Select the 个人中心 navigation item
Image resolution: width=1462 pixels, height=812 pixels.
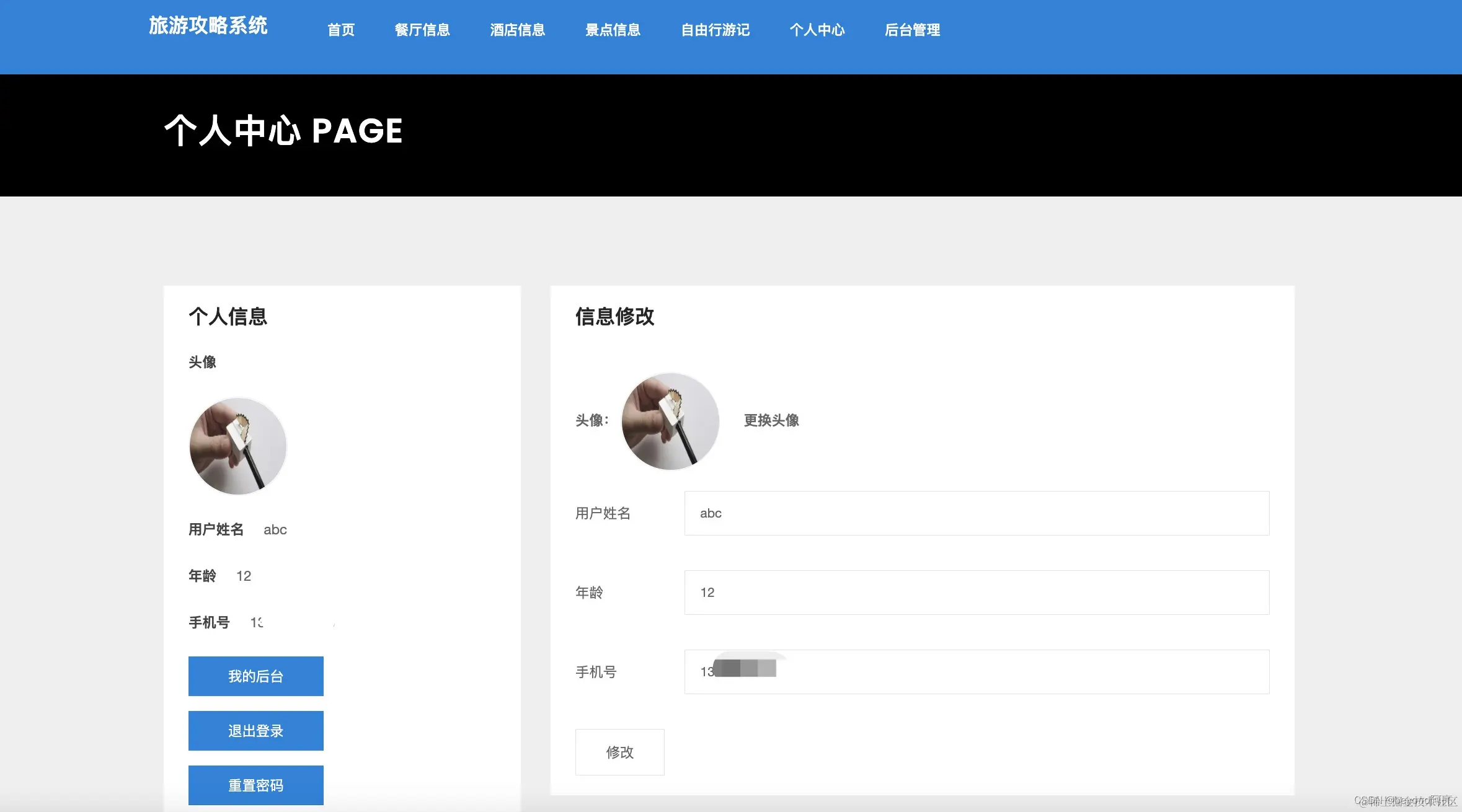818,30
